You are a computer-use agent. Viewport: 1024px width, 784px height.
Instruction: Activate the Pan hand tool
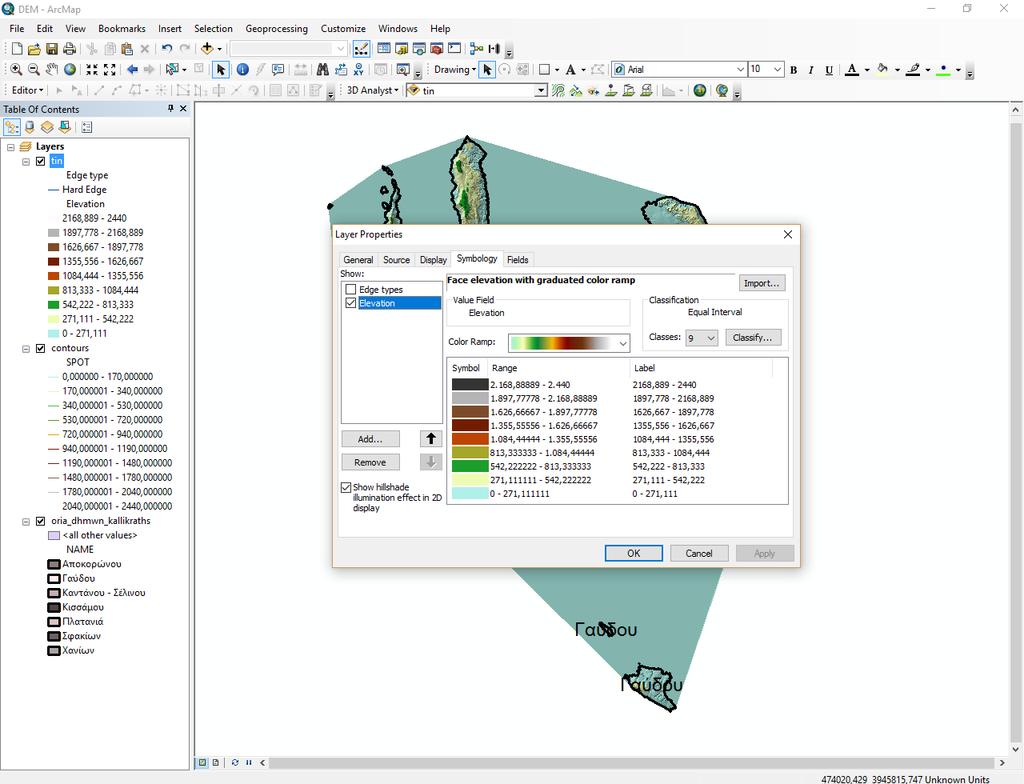52,69
